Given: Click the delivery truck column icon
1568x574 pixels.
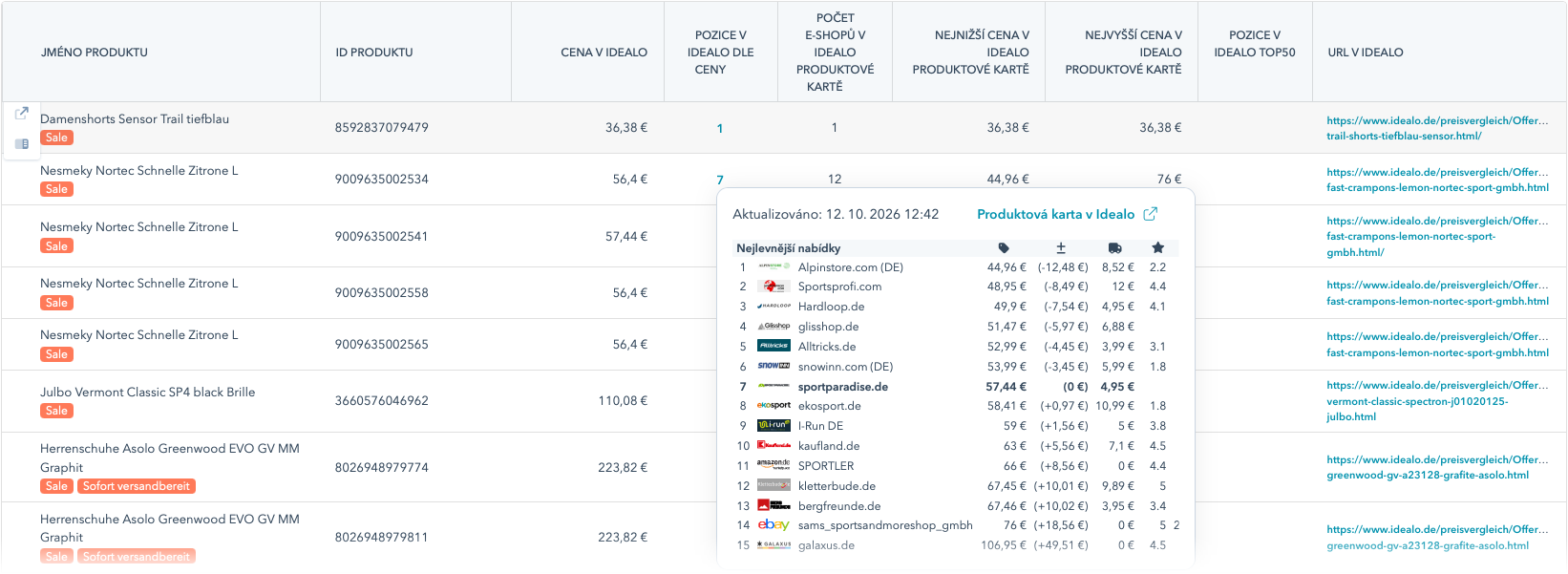Looking at the screenshot, I should 1114,248.
